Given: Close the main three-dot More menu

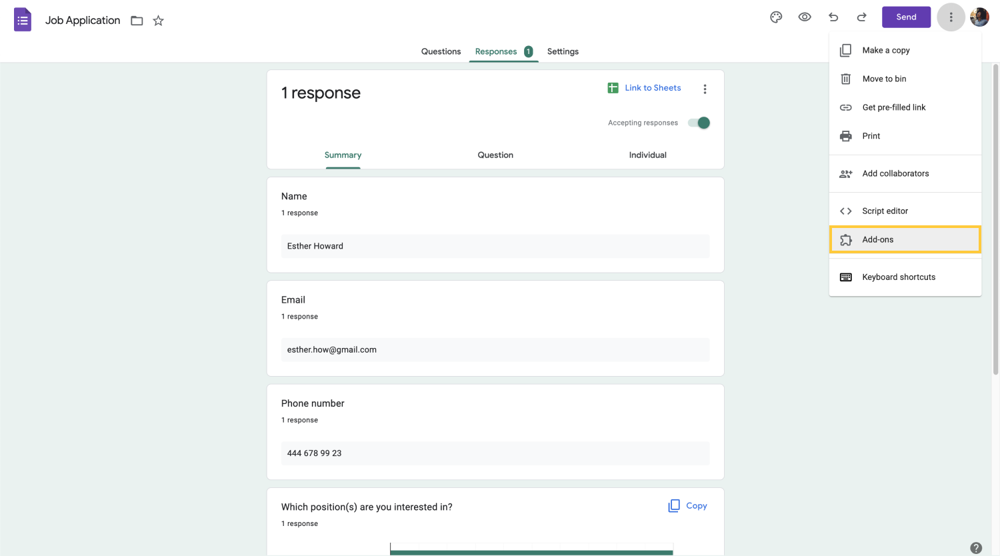Looking at the screenshot, I should 951,17.
